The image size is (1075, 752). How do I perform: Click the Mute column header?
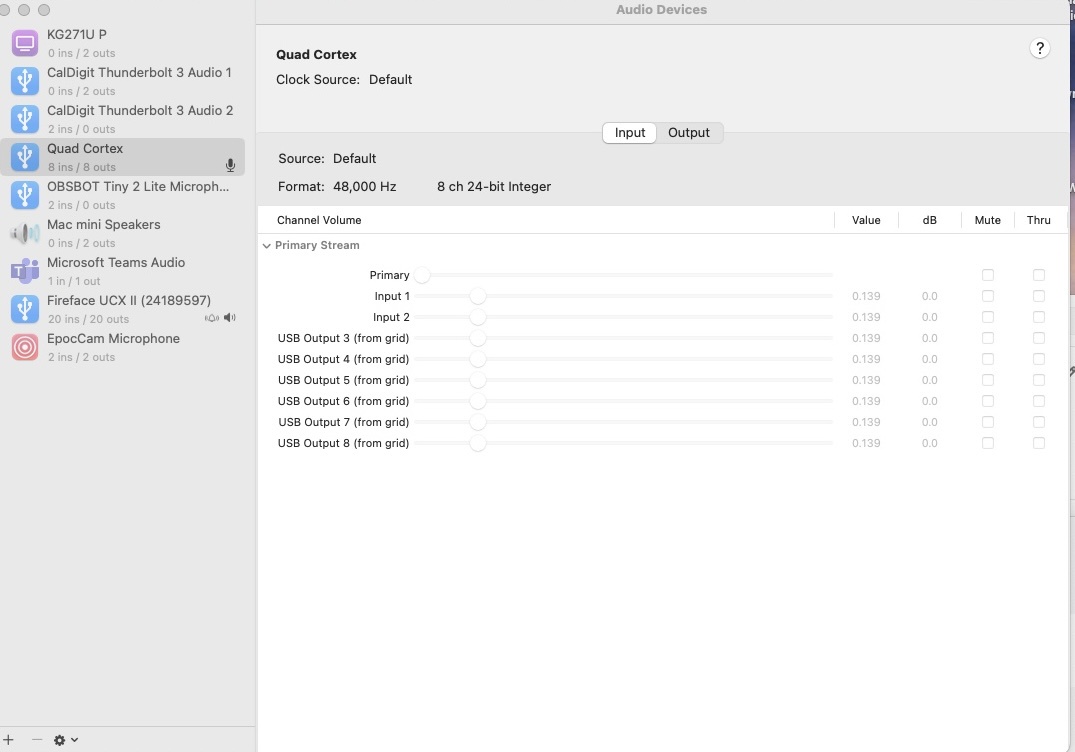(x=987, y=220)
